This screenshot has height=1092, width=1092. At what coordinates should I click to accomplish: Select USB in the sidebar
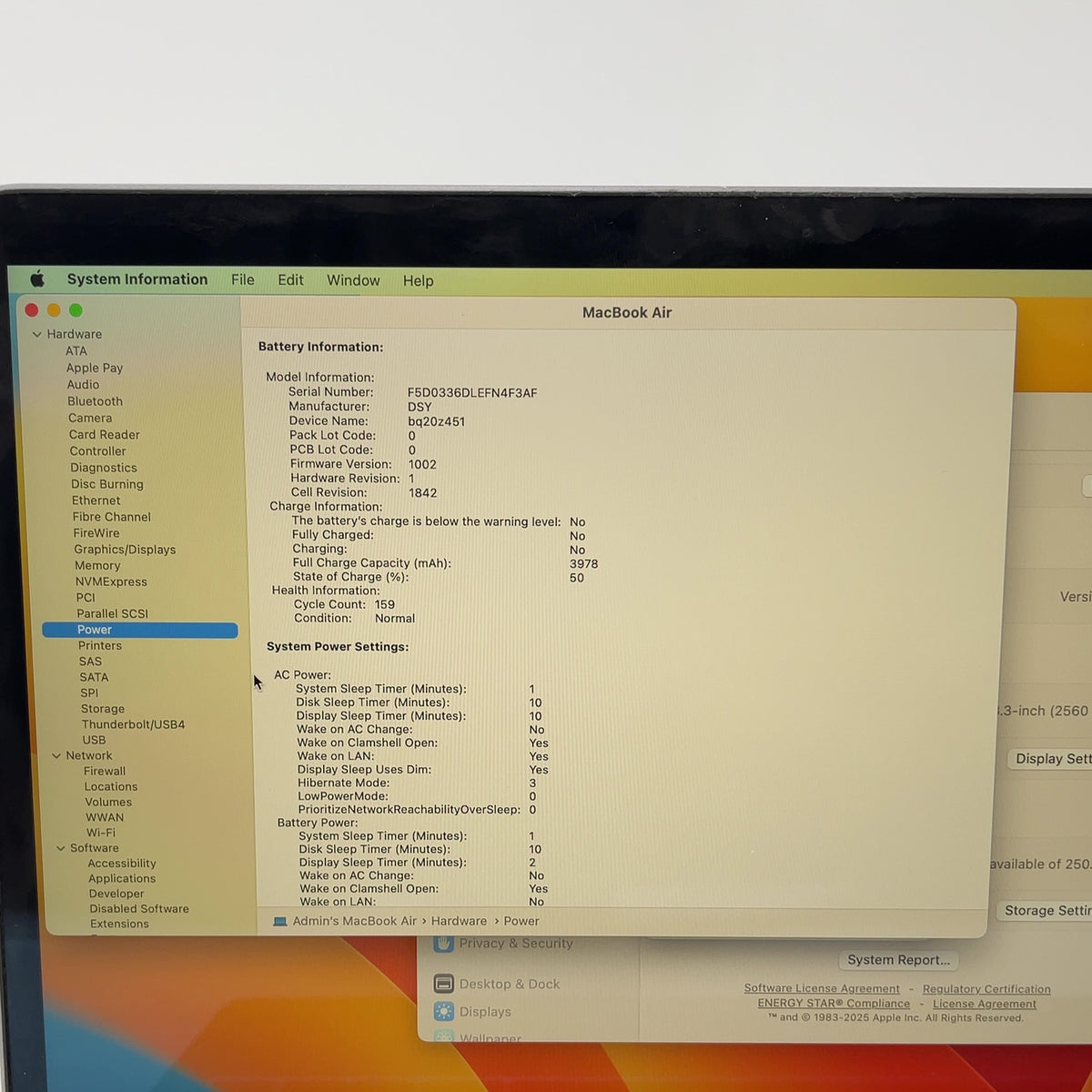[94, 740]
